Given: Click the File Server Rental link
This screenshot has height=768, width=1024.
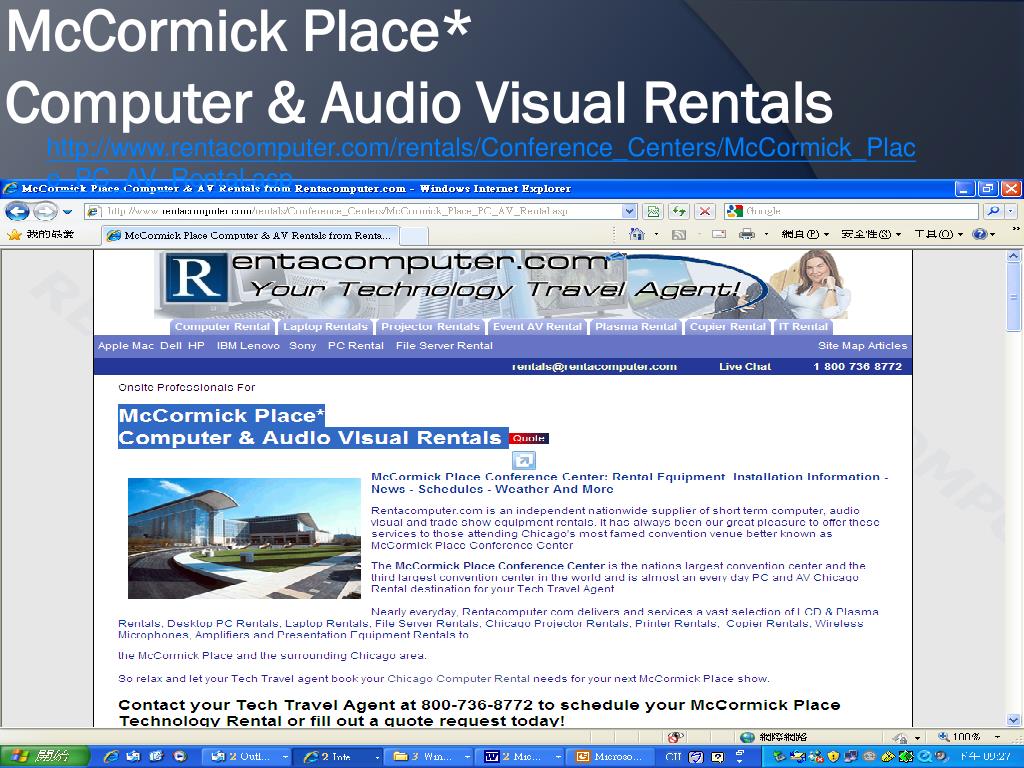Looking at the screenshot, I should click(x=444, y=345).
